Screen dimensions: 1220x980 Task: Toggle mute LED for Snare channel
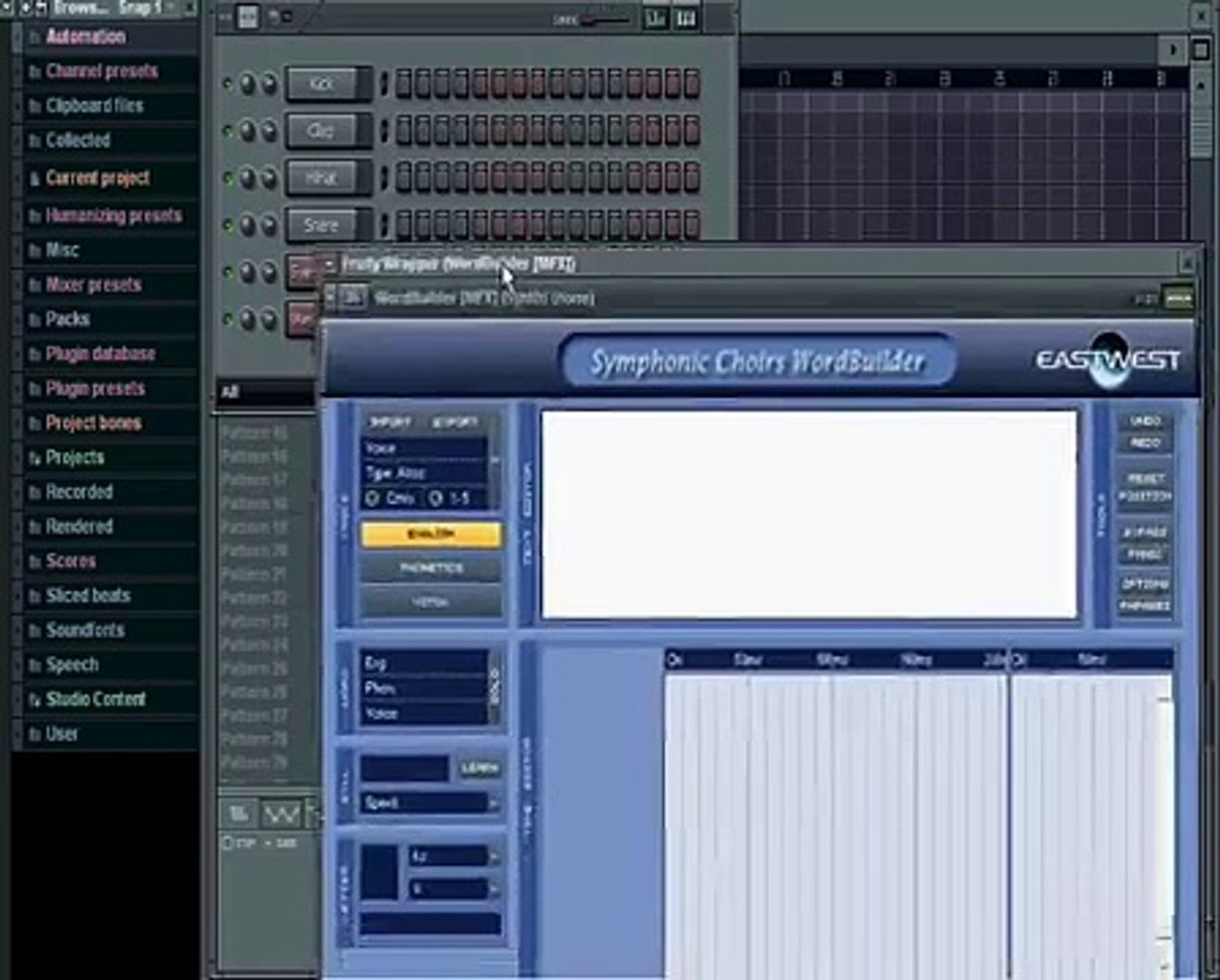point(227,225)
